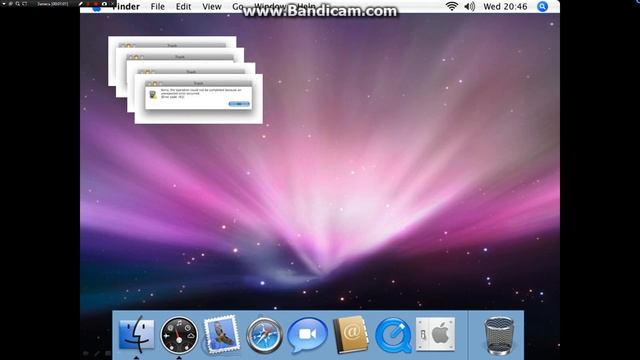Open Spotlight search in menu bar
The height and width of the screenshot is (360, 640).
542,7
